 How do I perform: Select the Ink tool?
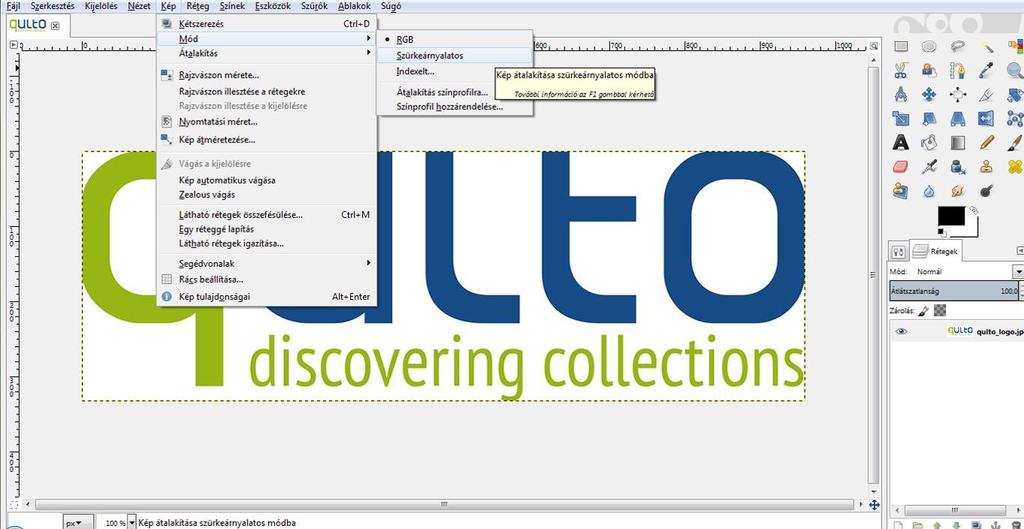(958, 166)
